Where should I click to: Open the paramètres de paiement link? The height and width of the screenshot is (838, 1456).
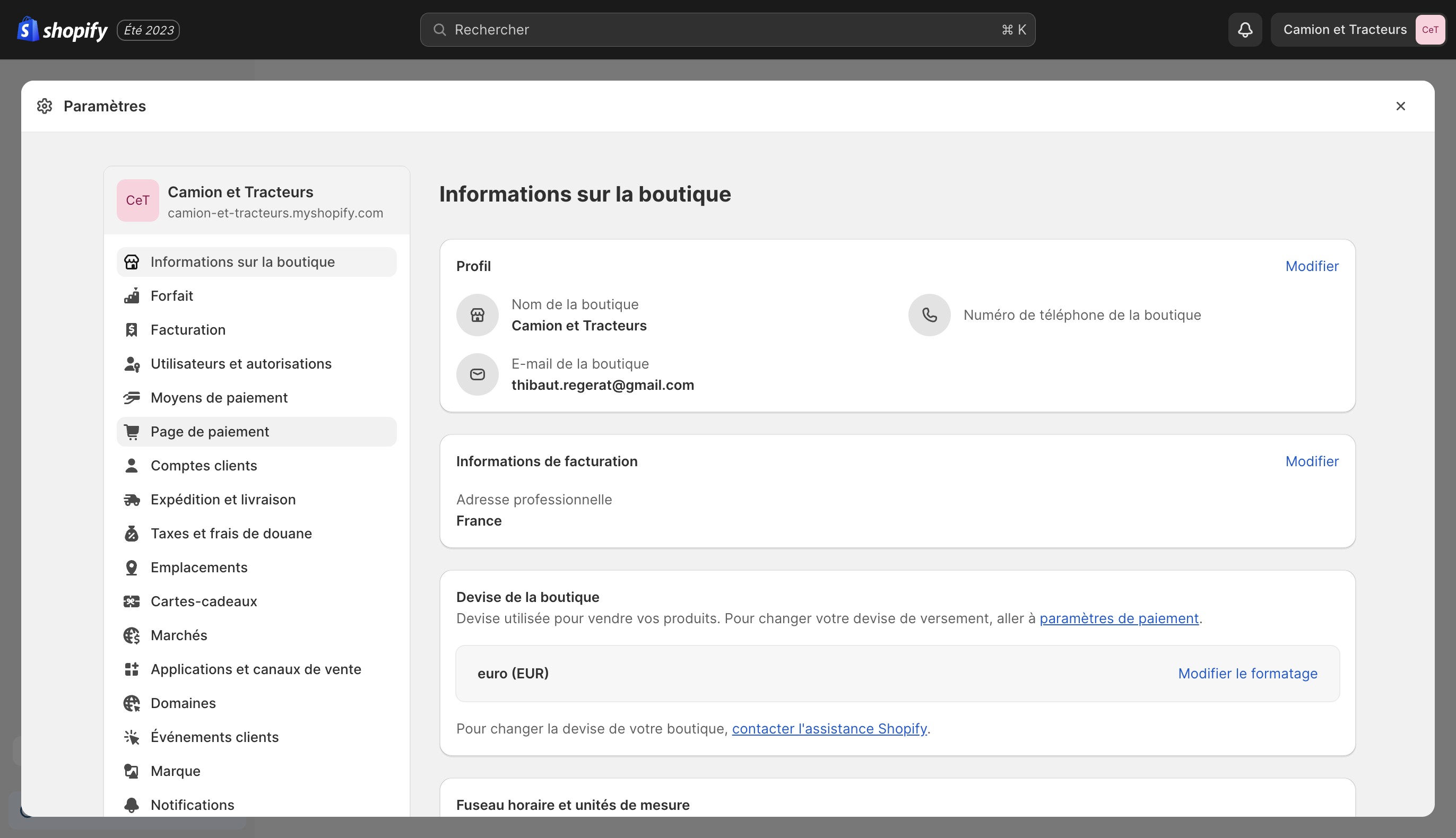pyautogui.click(x=1119, y=618)
